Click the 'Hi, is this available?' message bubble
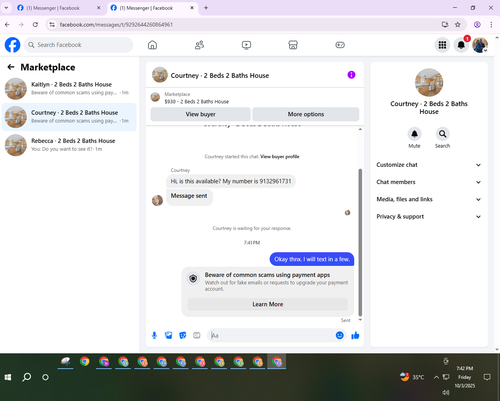The image size is (500, 401). [x=231, y=181]
